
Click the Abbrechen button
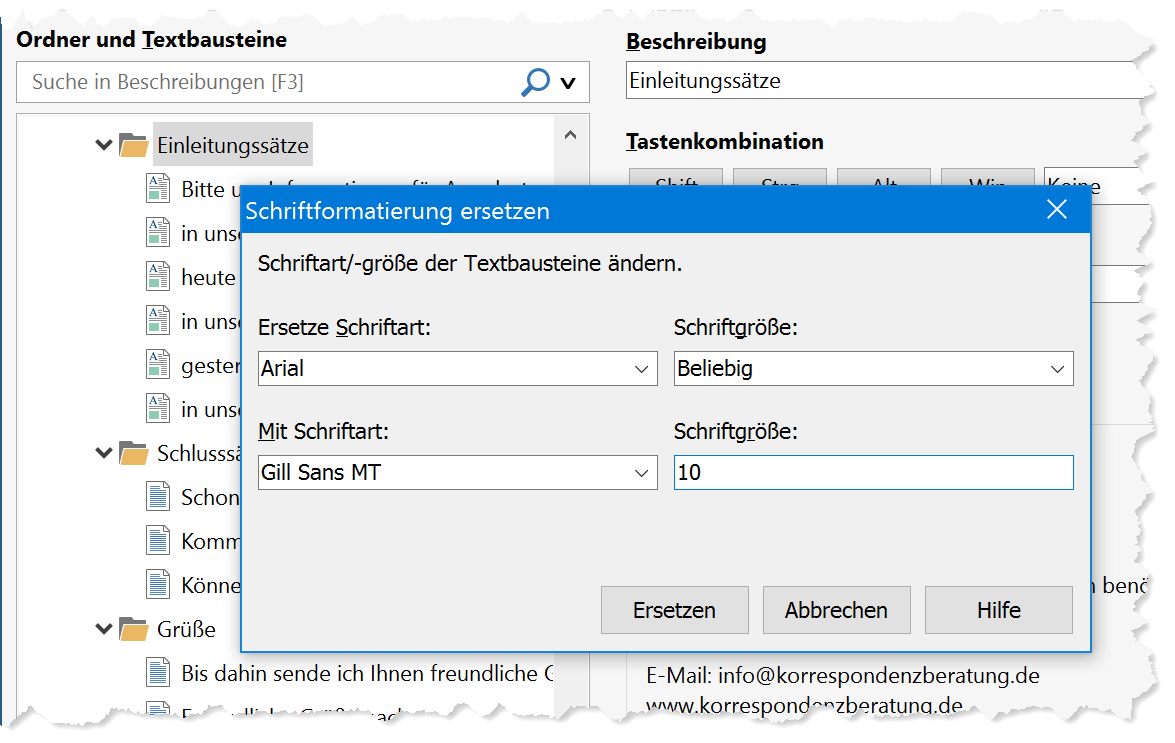836,610
